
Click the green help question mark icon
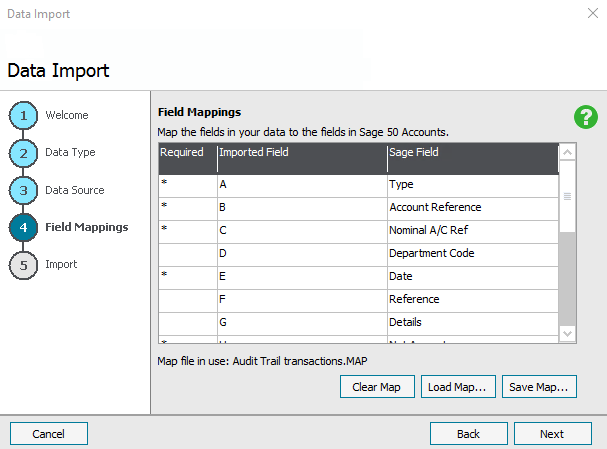585,117
